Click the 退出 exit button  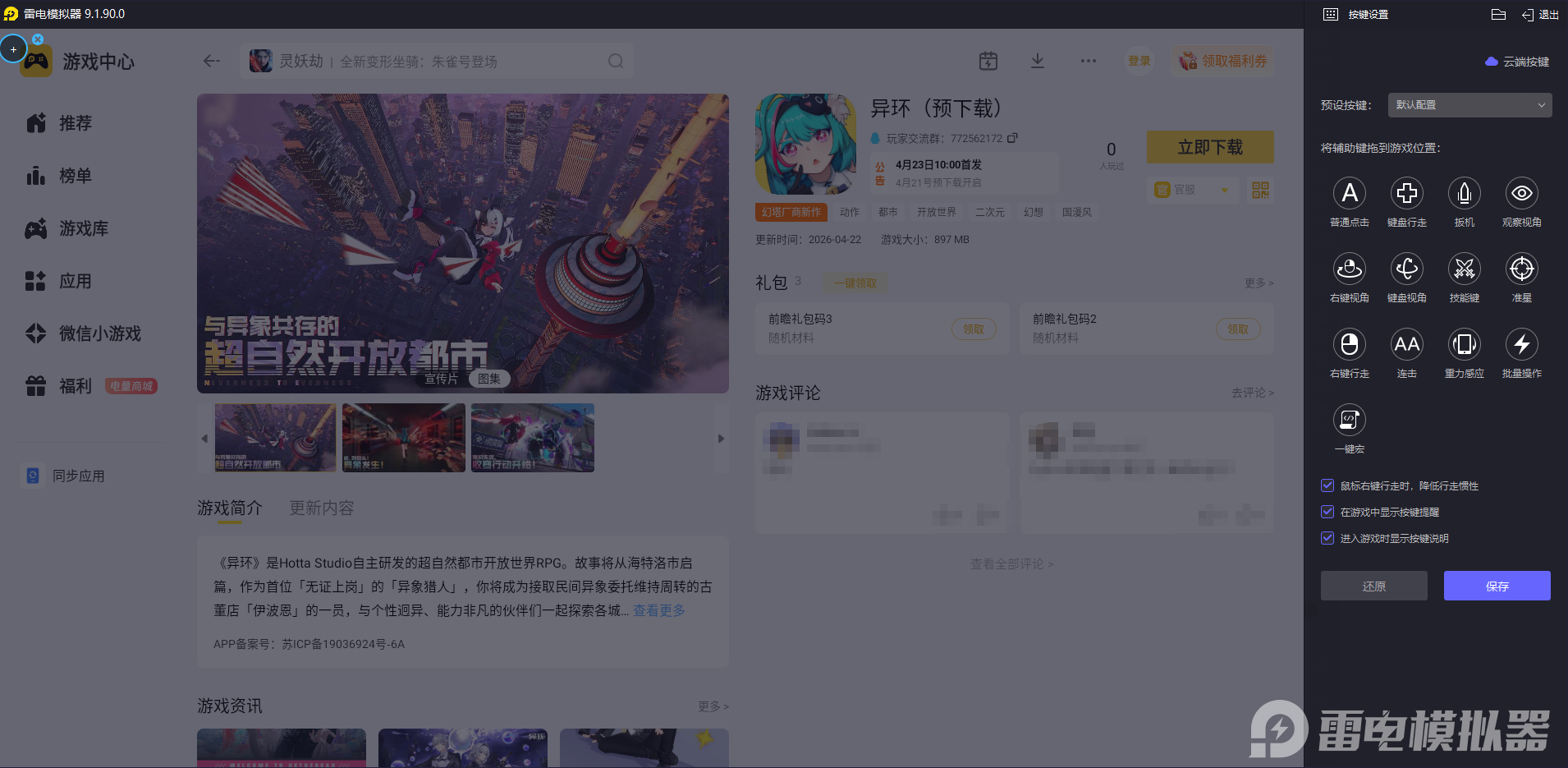pos(1540,15)
